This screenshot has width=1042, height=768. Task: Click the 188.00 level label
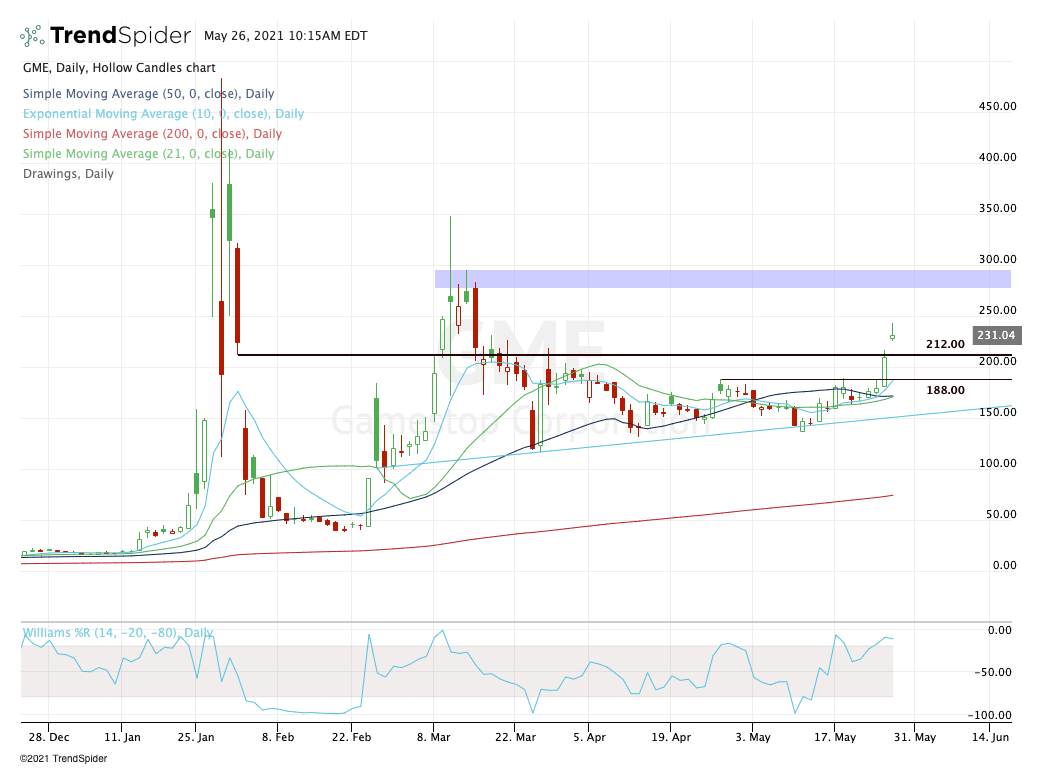pos(945,390)
